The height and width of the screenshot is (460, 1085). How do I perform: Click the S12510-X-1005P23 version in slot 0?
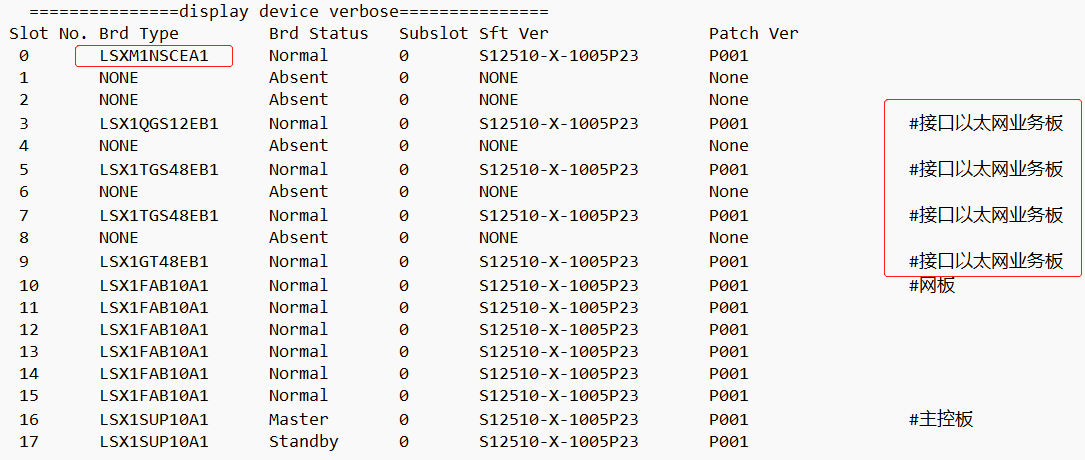tap(558, 55)
